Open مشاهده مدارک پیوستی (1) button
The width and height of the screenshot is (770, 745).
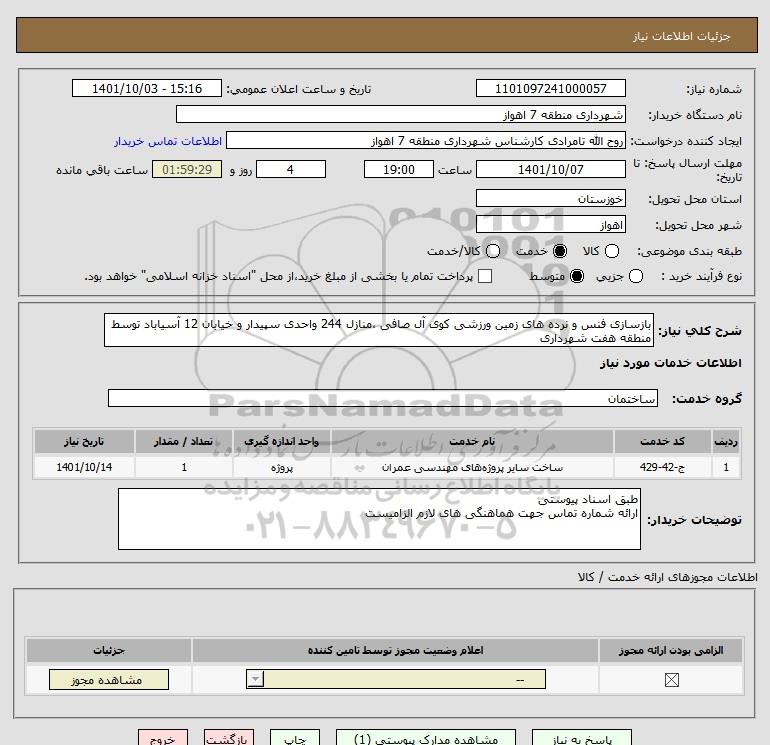point(426,738)
